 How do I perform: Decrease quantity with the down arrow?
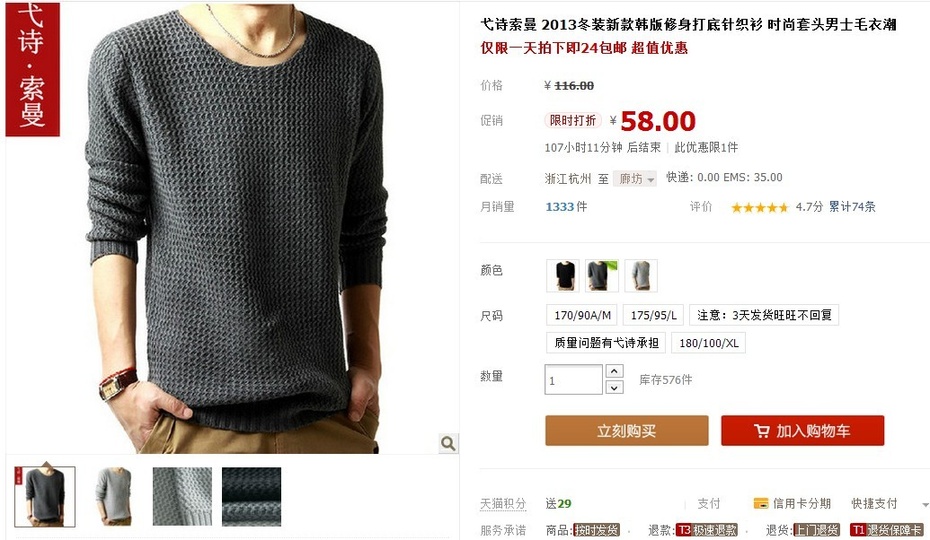[614, 387]
